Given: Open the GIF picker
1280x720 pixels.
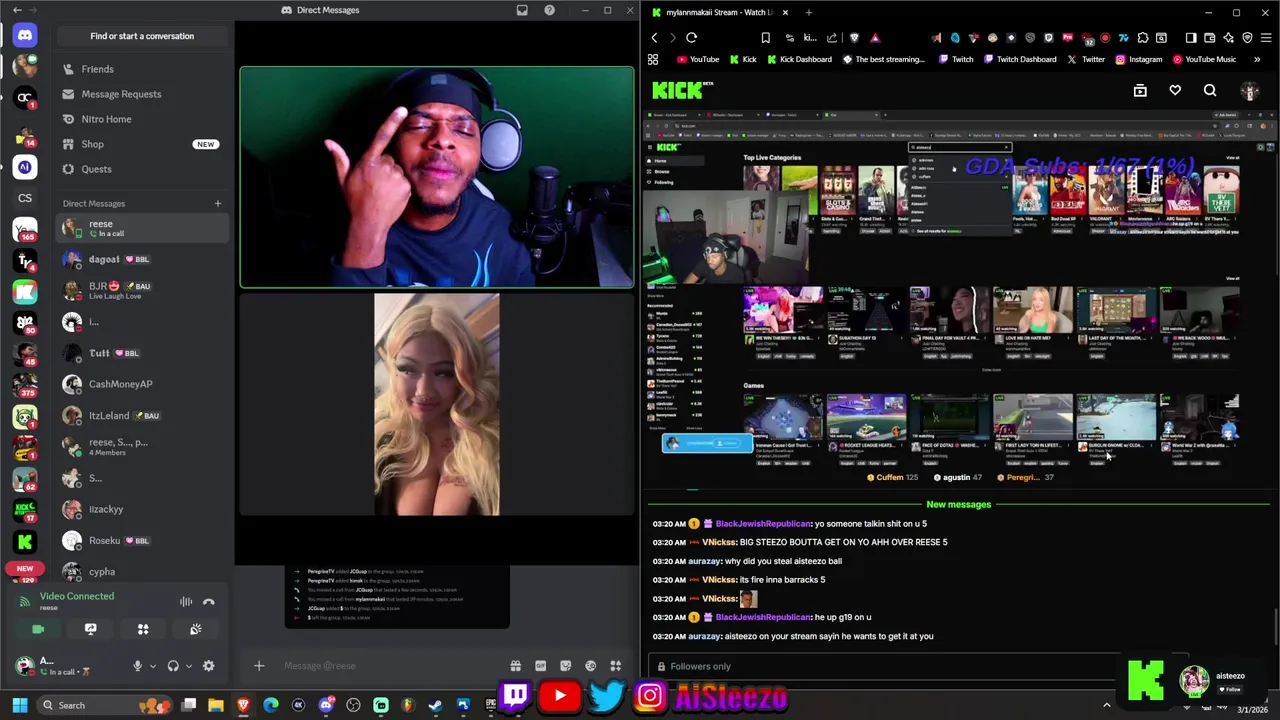Looking at the screenshot, I should point(541,666).
